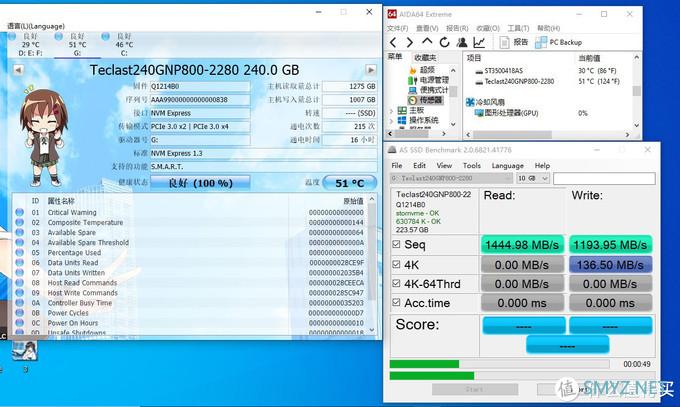The height and width of the screenshot is (407, 680).
Task: Select the Available Spare Threshold attribute row
Action: pyautogui.click(x=190, y=243)
